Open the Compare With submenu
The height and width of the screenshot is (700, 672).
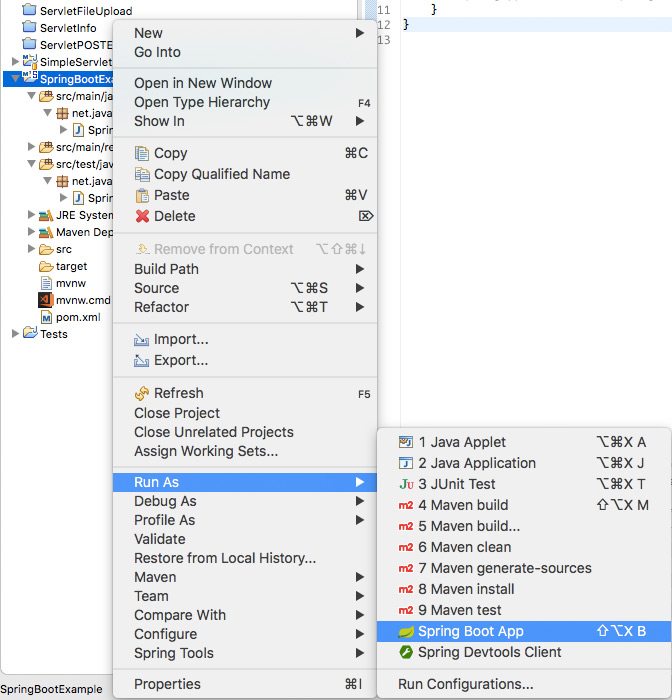click(x=245, y=615)
